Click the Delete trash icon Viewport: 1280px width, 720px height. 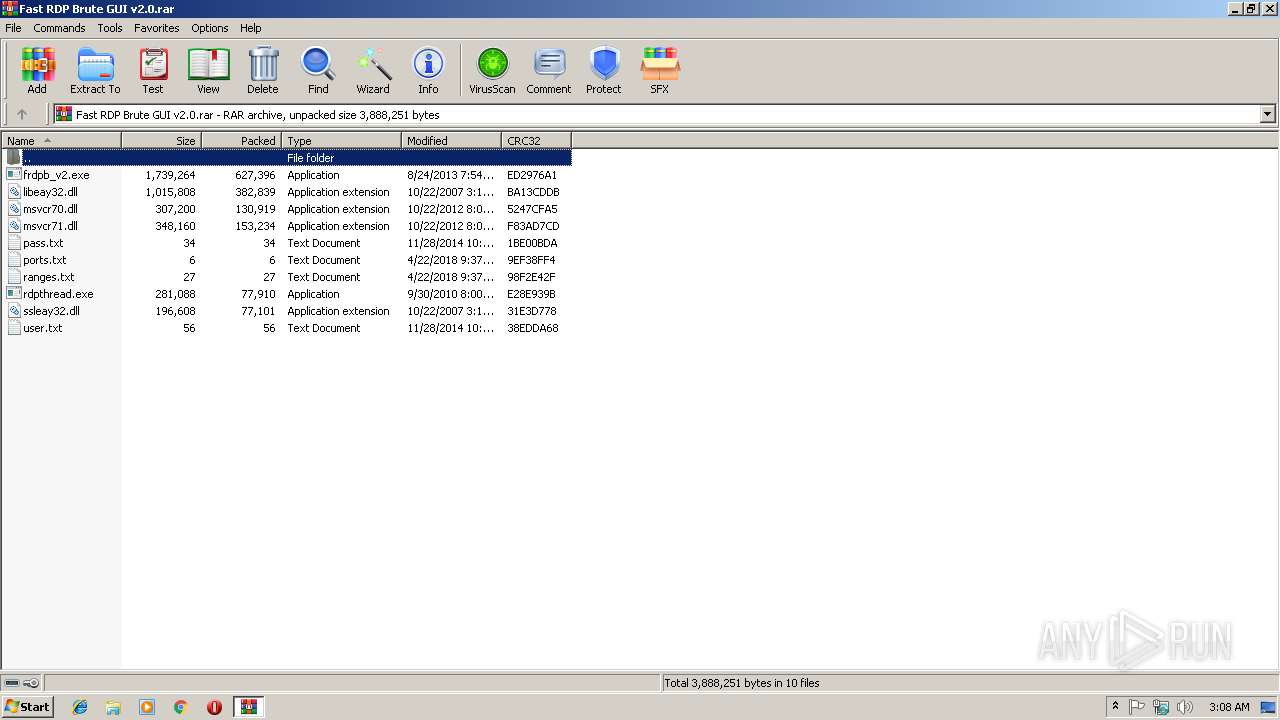pos(263,70)
